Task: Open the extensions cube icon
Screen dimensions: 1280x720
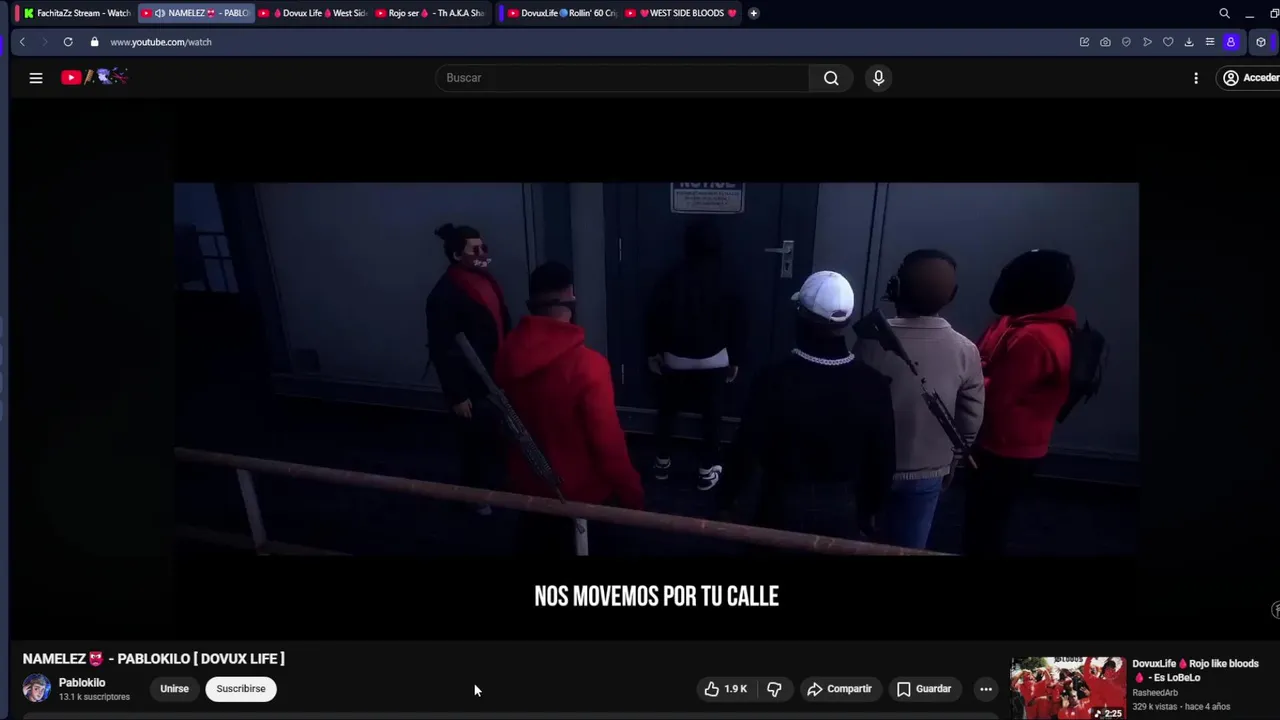Action: click(1261, 42)
